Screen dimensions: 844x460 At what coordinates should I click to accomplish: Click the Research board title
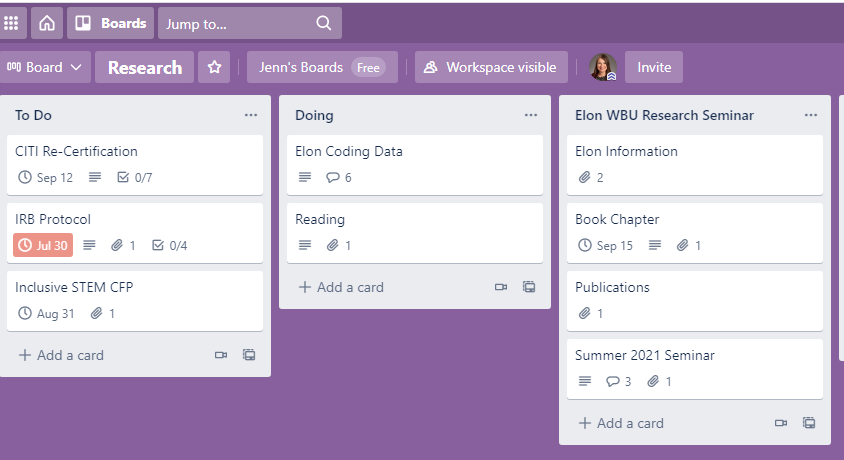pos(145,67)
